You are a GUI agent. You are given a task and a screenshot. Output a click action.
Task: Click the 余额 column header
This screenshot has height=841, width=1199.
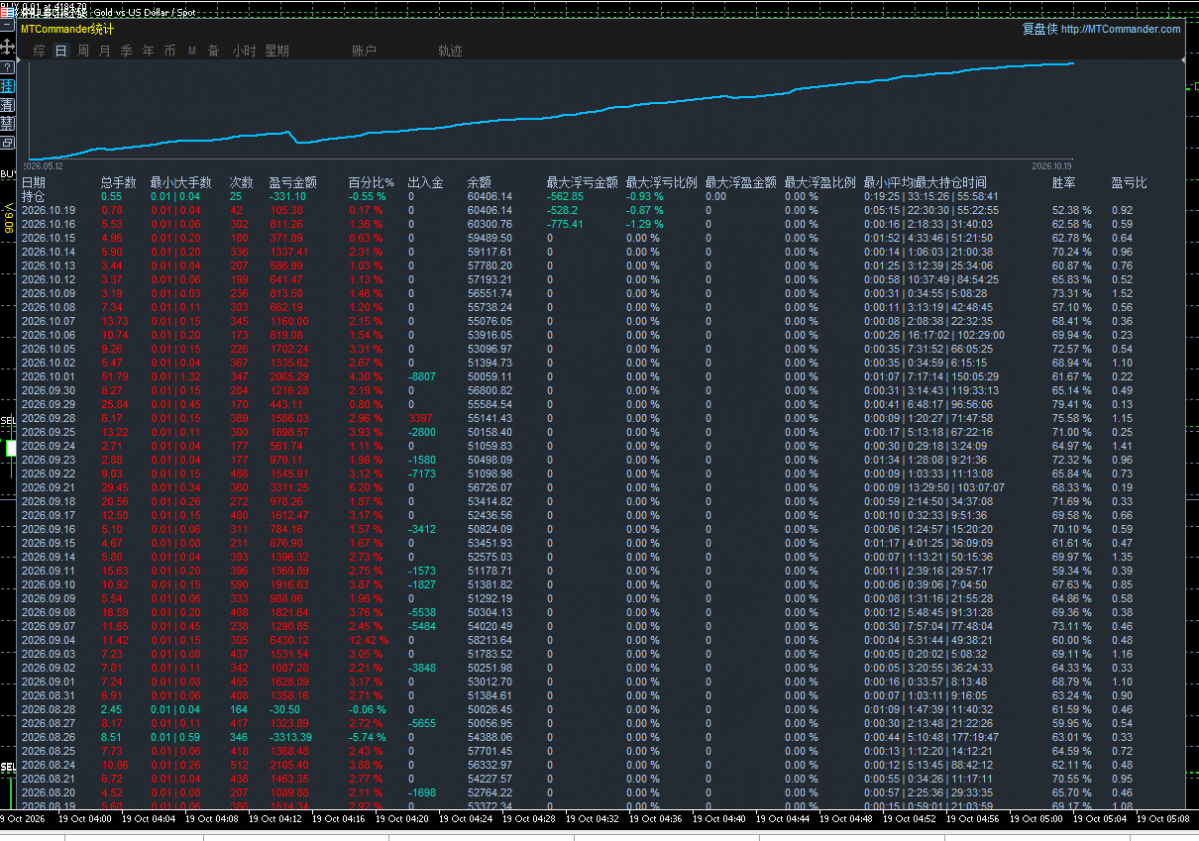pyautogui.click(x=479, y=182)
